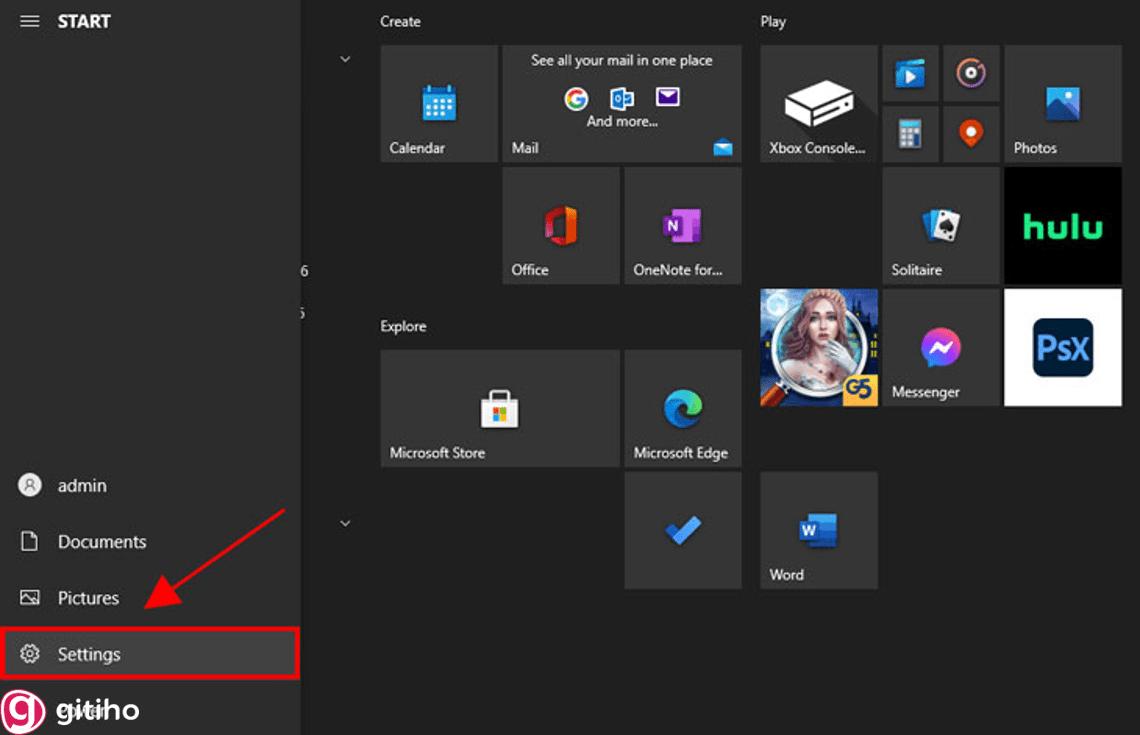The image size is (1140, 735).
Task: Open Documents from the Start sidebar
Action: pos(101,542)
